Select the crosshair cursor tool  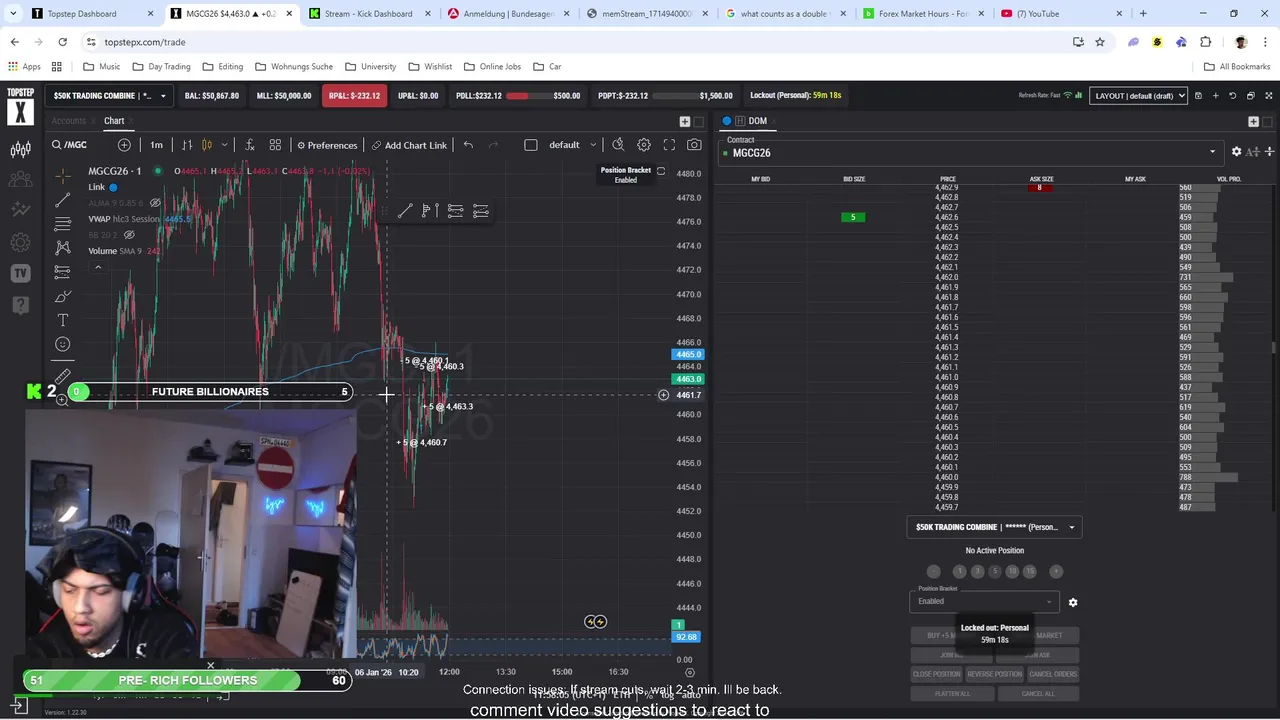(x=63, y=175)
